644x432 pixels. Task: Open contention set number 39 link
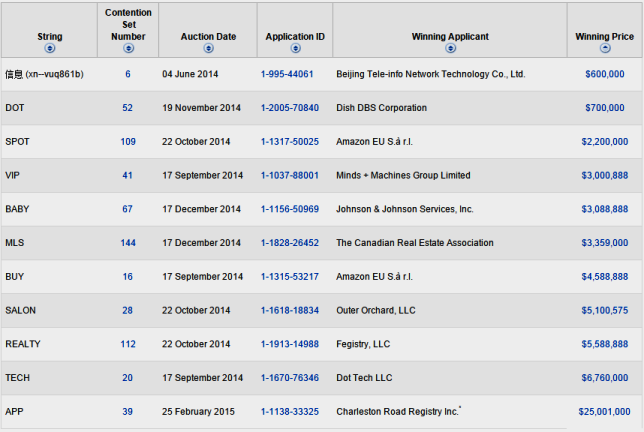[x=127, y=411]
